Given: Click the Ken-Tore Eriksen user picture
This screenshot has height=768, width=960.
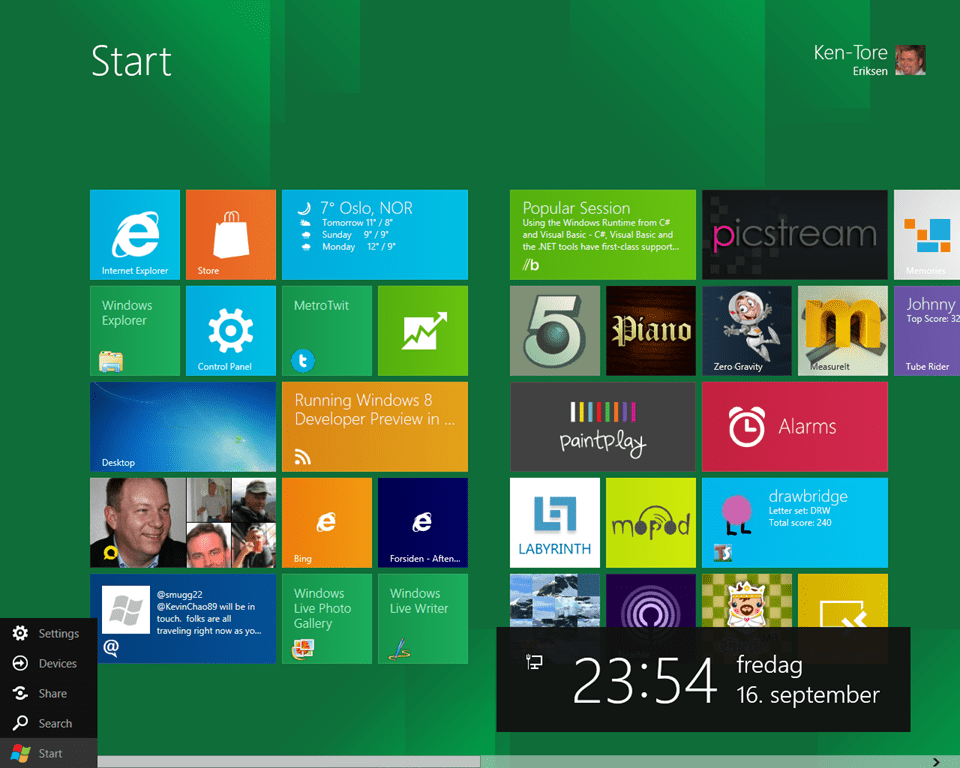Looking at the screenshot, I should (x=910, y=60).
